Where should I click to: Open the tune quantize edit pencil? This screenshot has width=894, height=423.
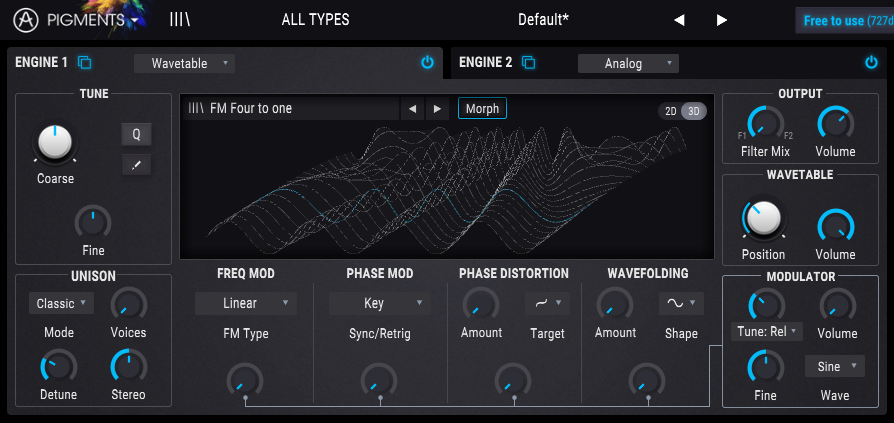pyautogui.click(x=136, y=165)
